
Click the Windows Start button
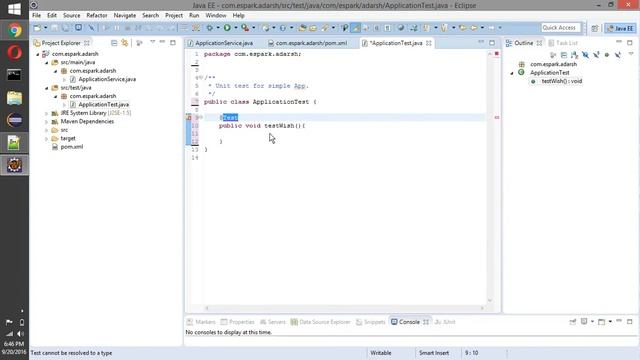[x=14, y=9]
